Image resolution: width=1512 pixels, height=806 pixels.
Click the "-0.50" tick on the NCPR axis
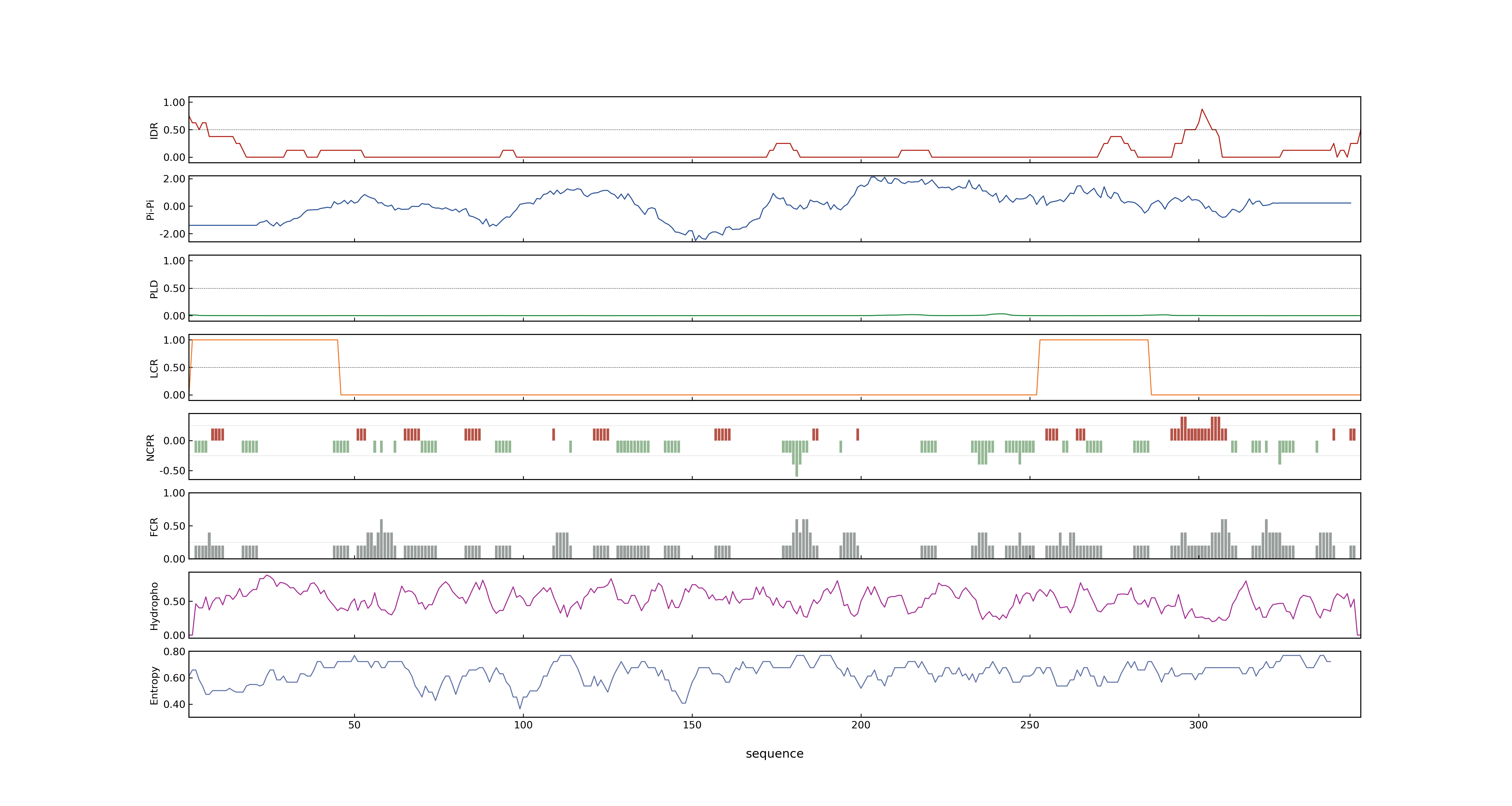point(172,471)
